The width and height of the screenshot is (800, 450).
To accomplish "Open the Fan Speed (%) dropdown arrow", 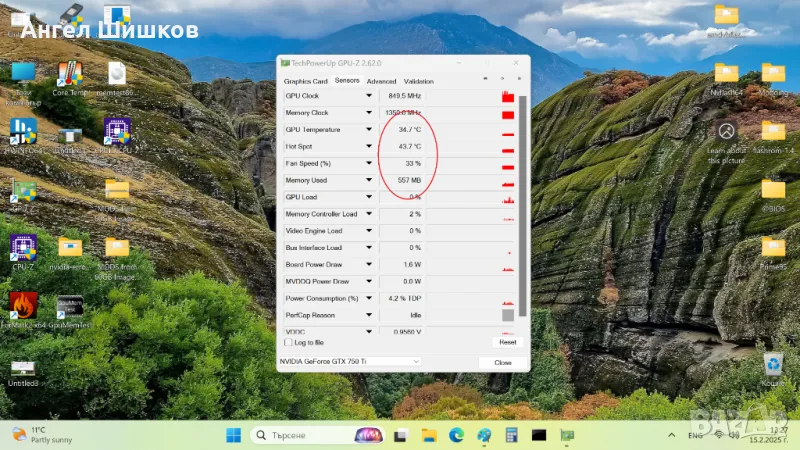I will (369, 163).
